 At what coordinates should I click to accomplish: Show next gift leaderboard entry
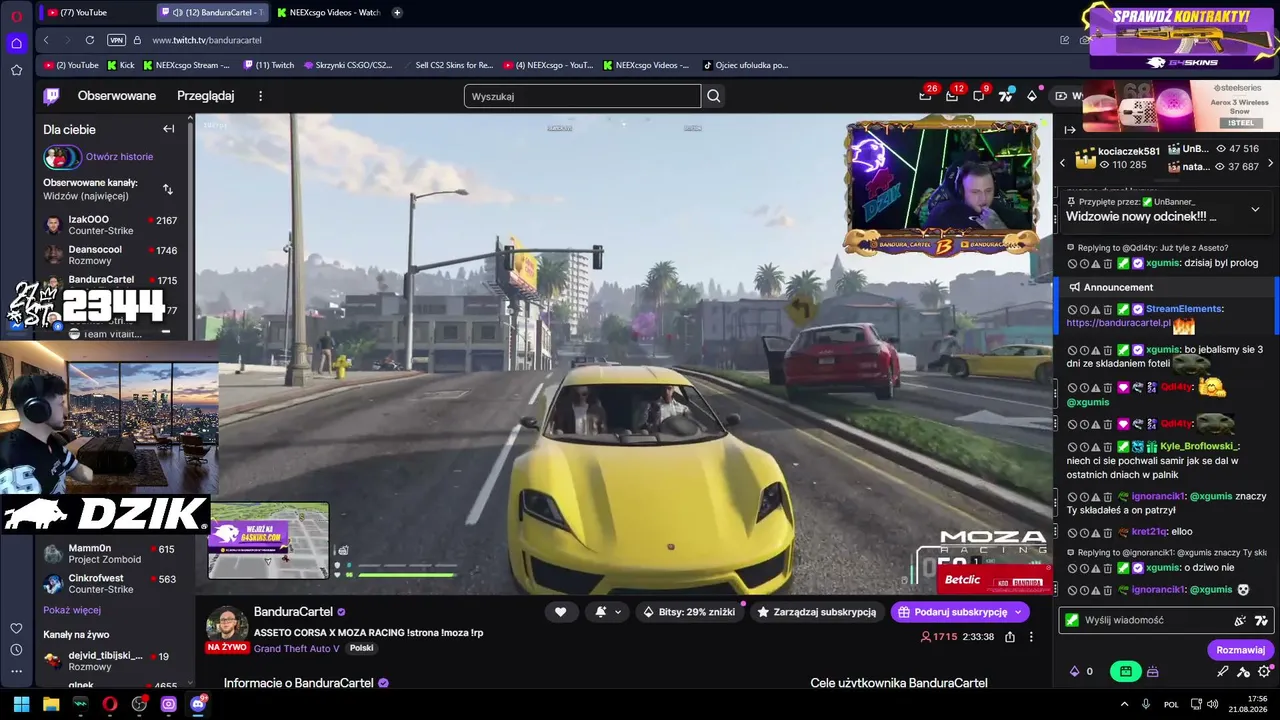pos(1270,162)
